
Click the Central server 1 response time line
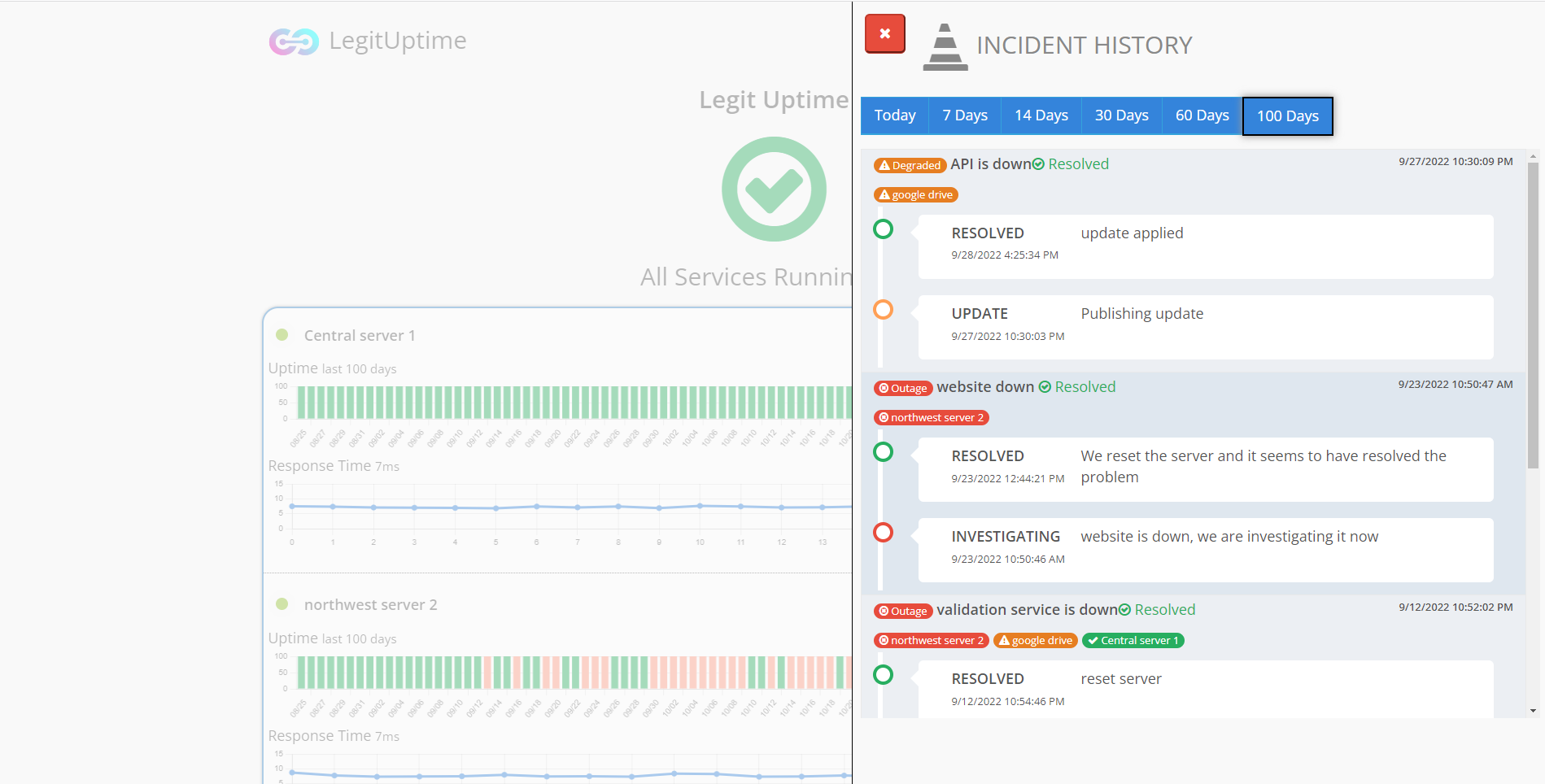click(x=571, y=507)
